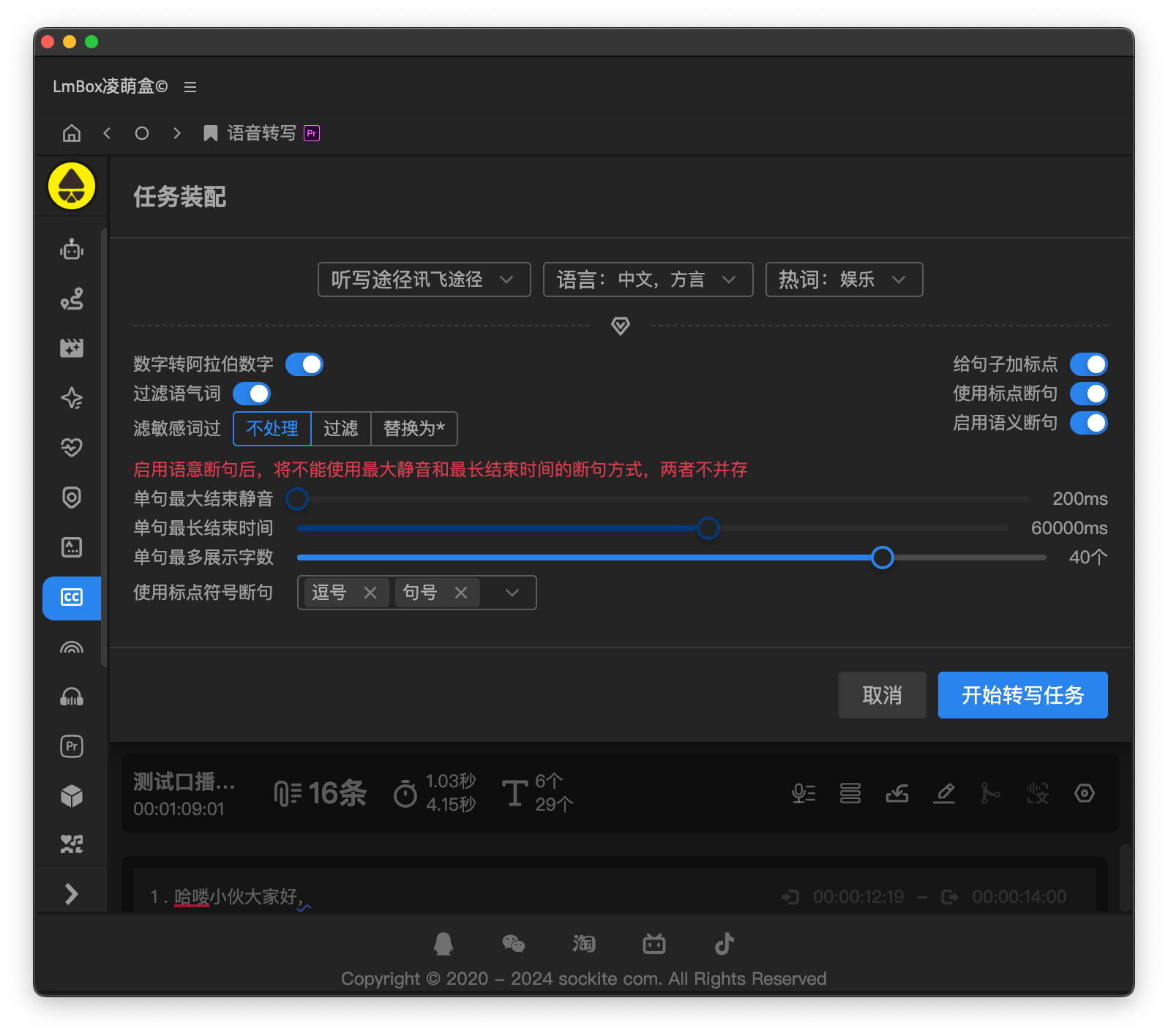This screenshot has width=1168, height=1036.
Task: Open the 语言：中文，方言 dropdown
Action: click(648, 279)
